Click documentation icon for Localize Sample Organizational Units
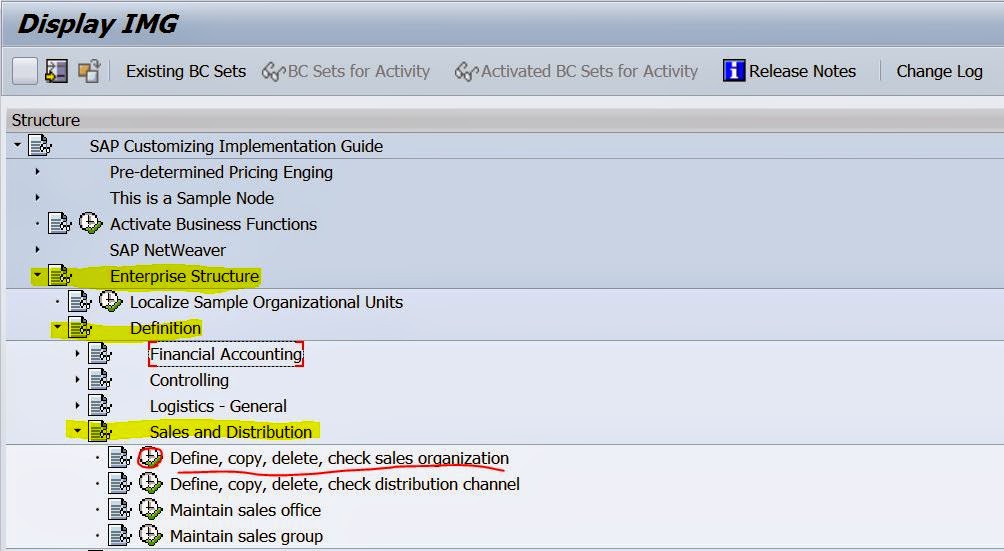1004x551 pixels. tap(79, 302)
